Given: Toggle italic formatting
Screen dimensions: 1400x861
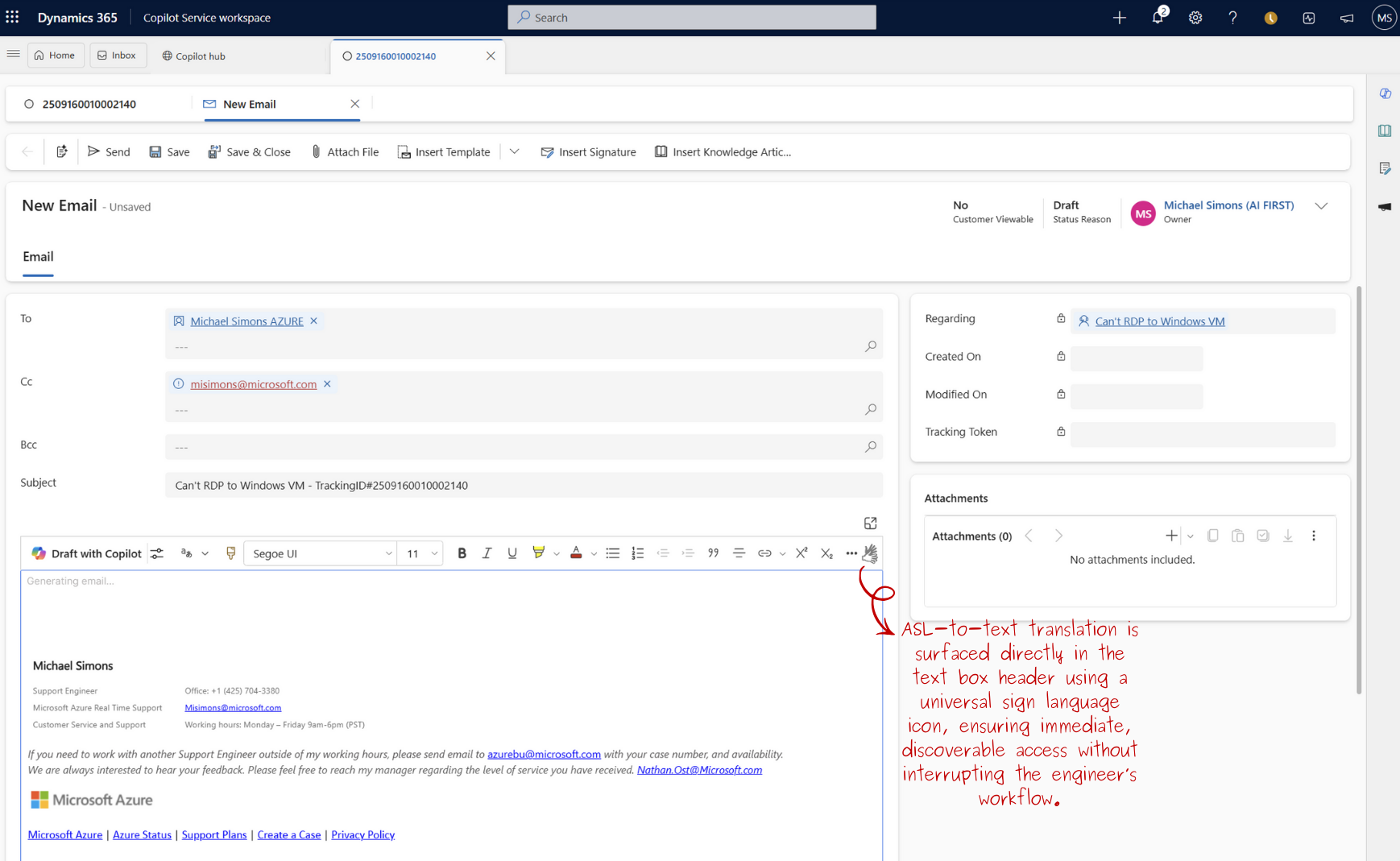Looking at the screenshot, I should (487, 553).
